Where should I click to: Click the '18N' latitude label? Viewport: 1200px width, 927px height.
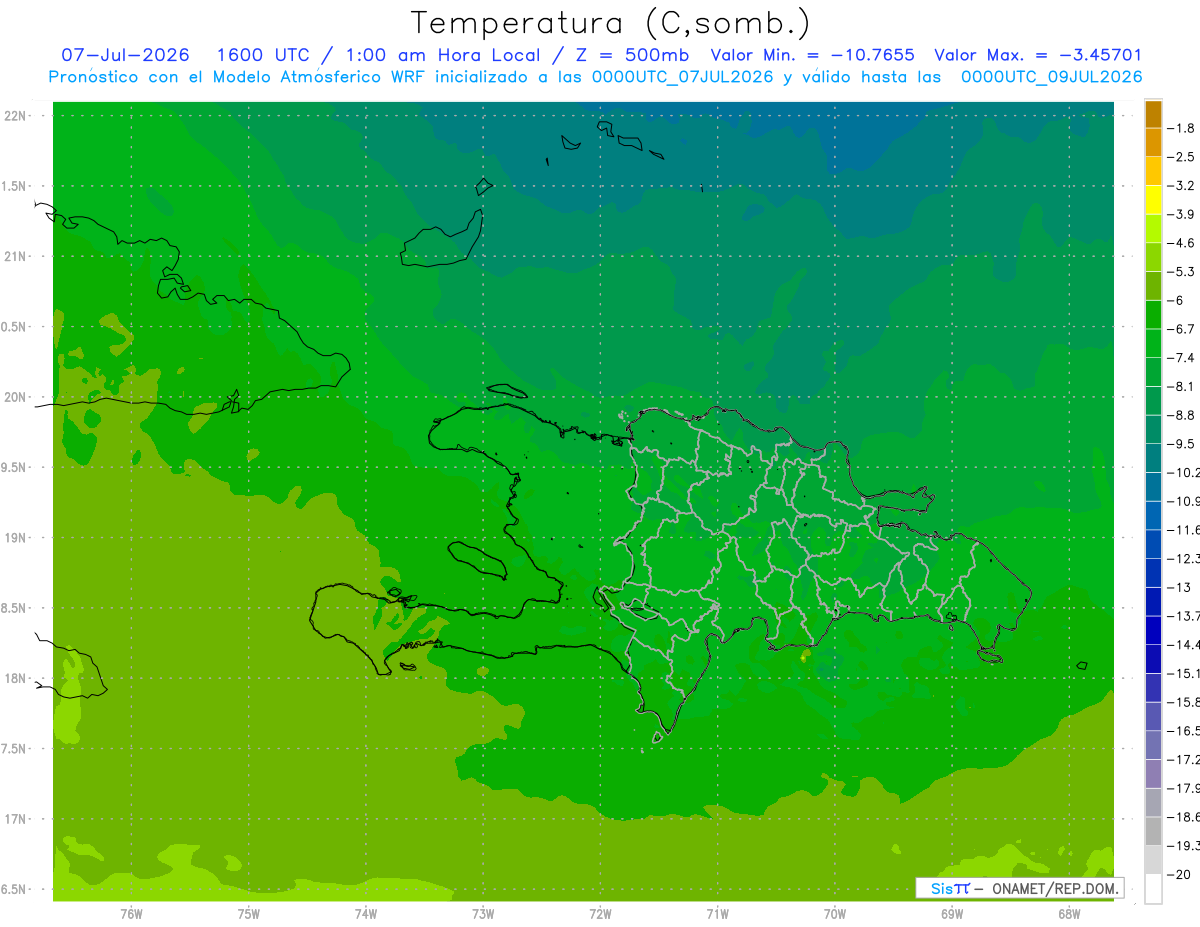17,679
